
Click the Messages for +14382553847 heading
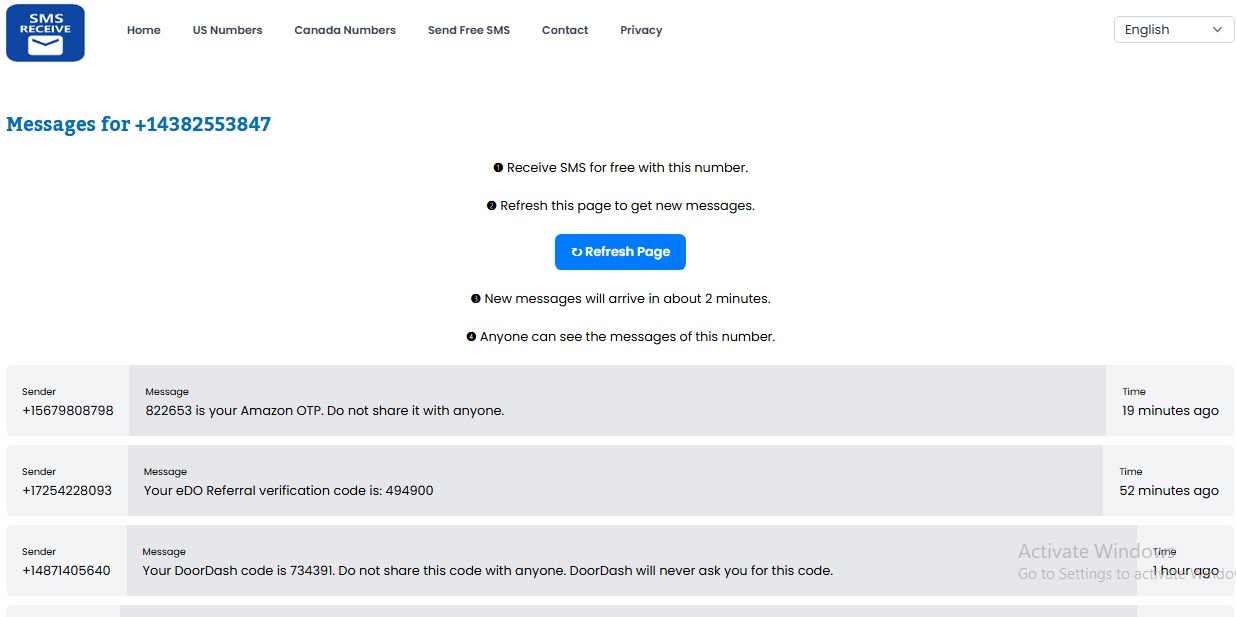(138, 124)
